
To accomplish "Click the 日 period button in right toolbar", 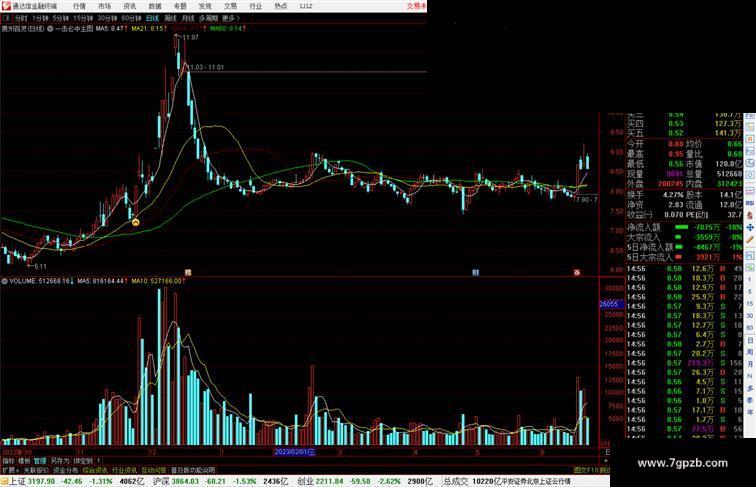I will tap(750, 340).
